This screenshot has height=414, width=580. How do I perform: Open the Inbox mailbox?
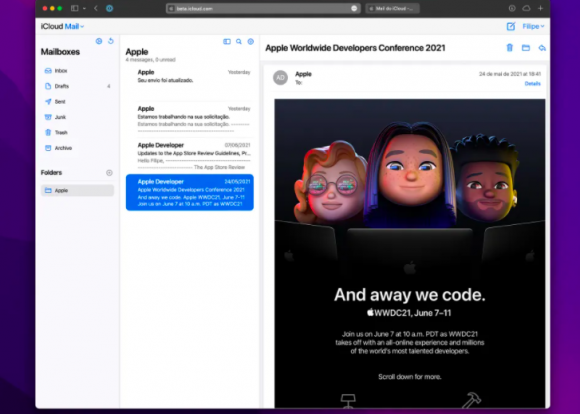pos(77,71)
